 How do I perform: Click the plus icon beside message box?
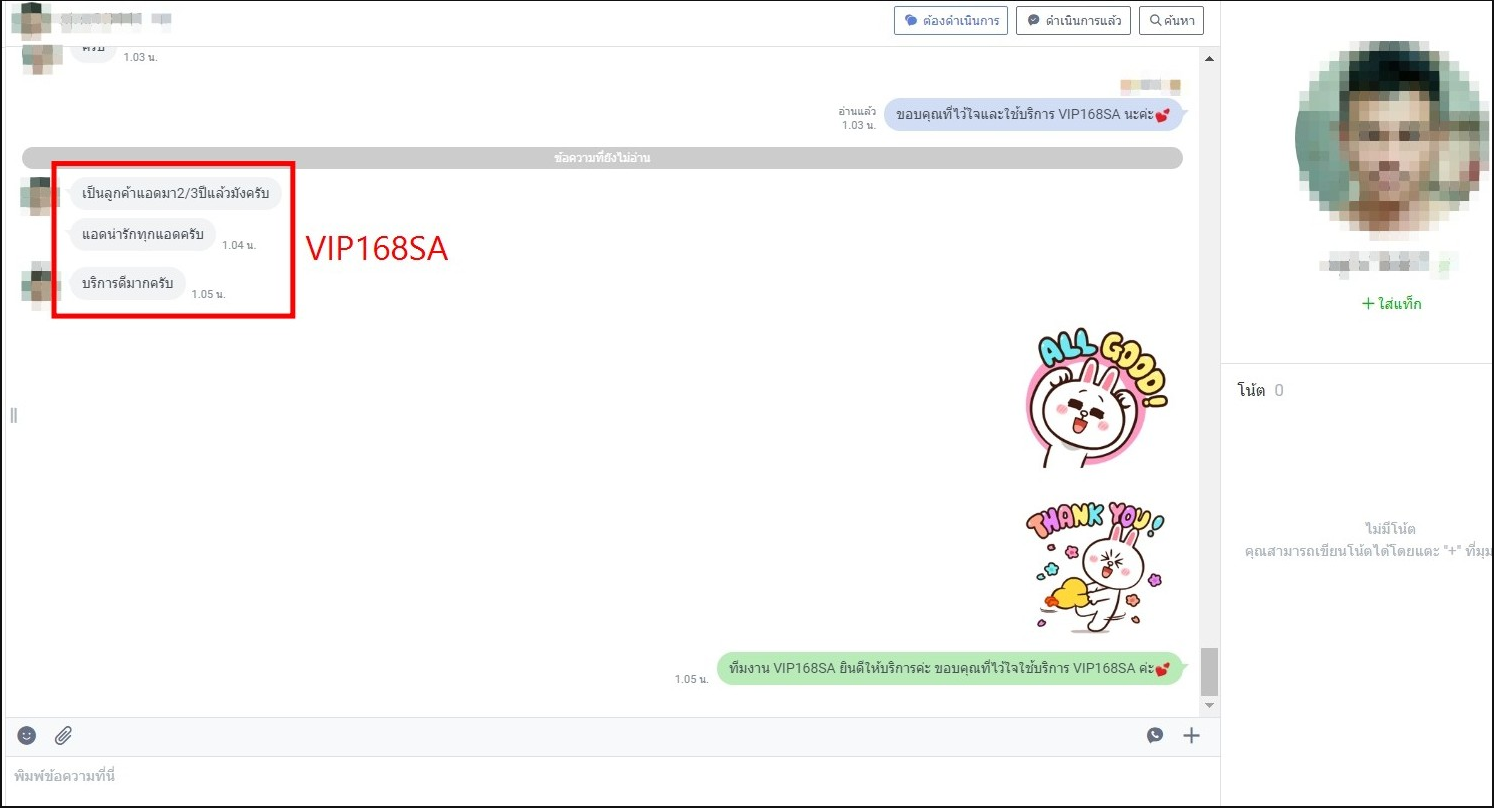pos(1191,735)
